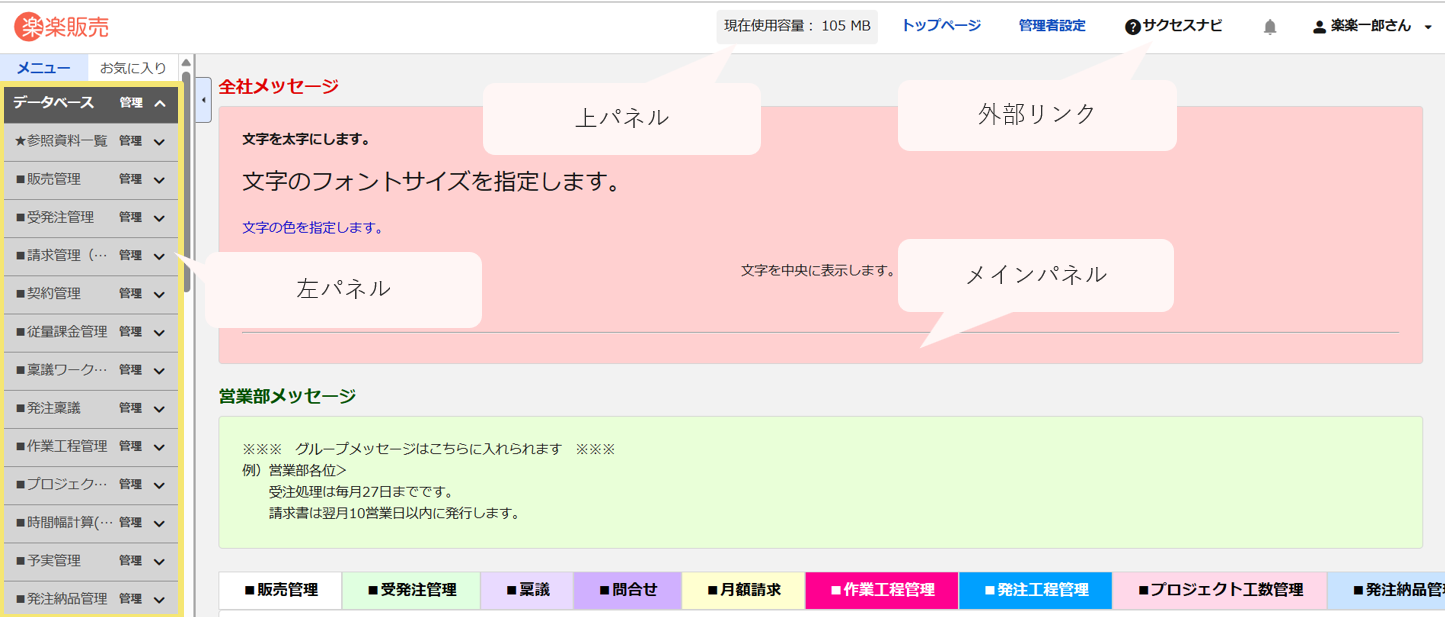1445x617 pixels.
Task: Open the サクセスナビ help link
Action: [x=1173, y=26]
